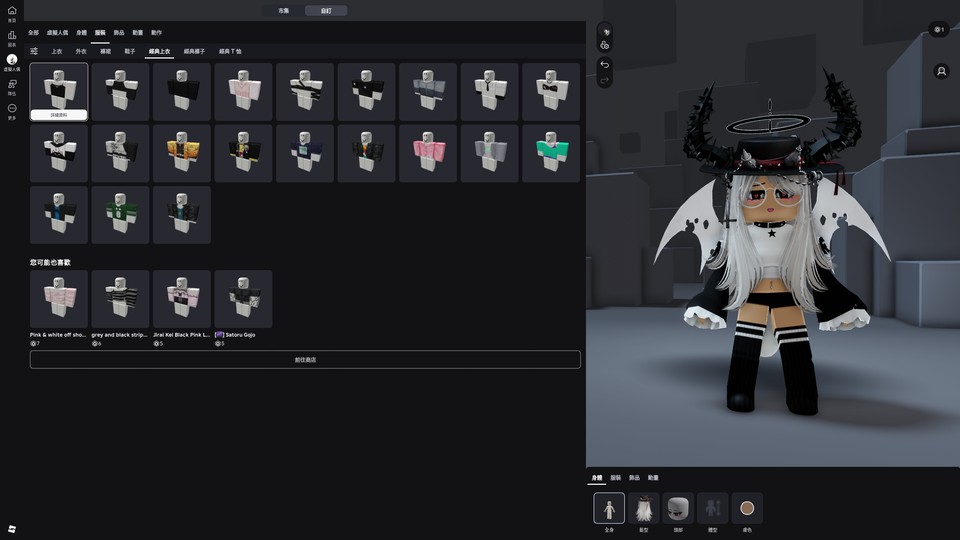Screen dimensions: 960x540
Task: Switch to the 經典褲子 classic pants subtab
Action: pyautogui.click(x=196, y=51)
